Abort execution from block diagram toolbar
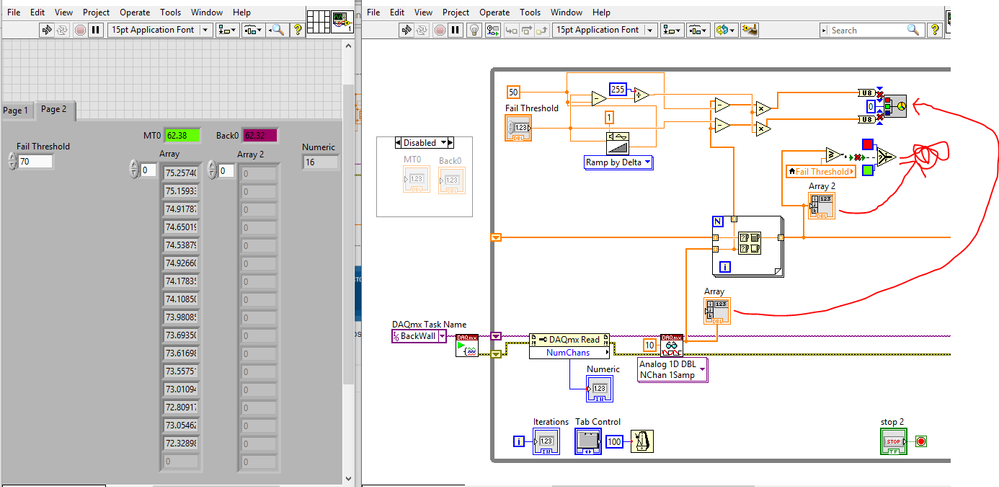Viewport: 999px width, 487px height. 440,30
